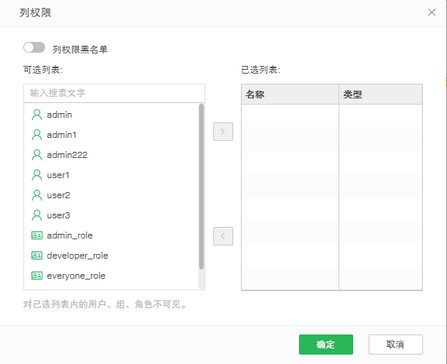447x364 pixels.
Task: Confirm with the green 确定 button
Action: click(326, 345)
